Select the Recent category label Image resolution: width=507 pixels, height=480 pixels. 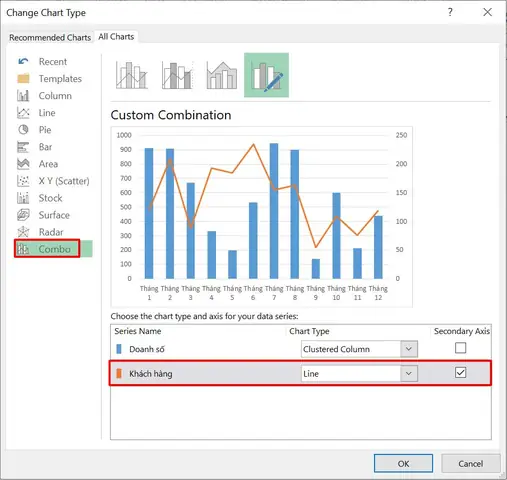(x=53, y=62)
